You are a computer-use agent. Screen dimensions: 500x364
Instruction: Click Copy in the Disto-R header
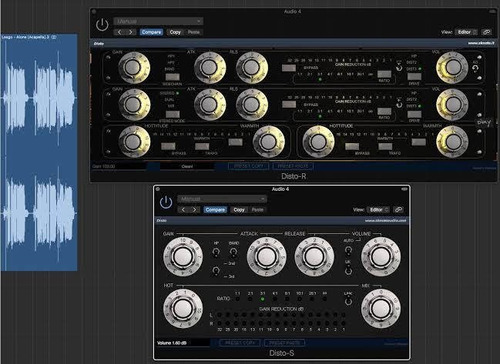tap(175, 32)
